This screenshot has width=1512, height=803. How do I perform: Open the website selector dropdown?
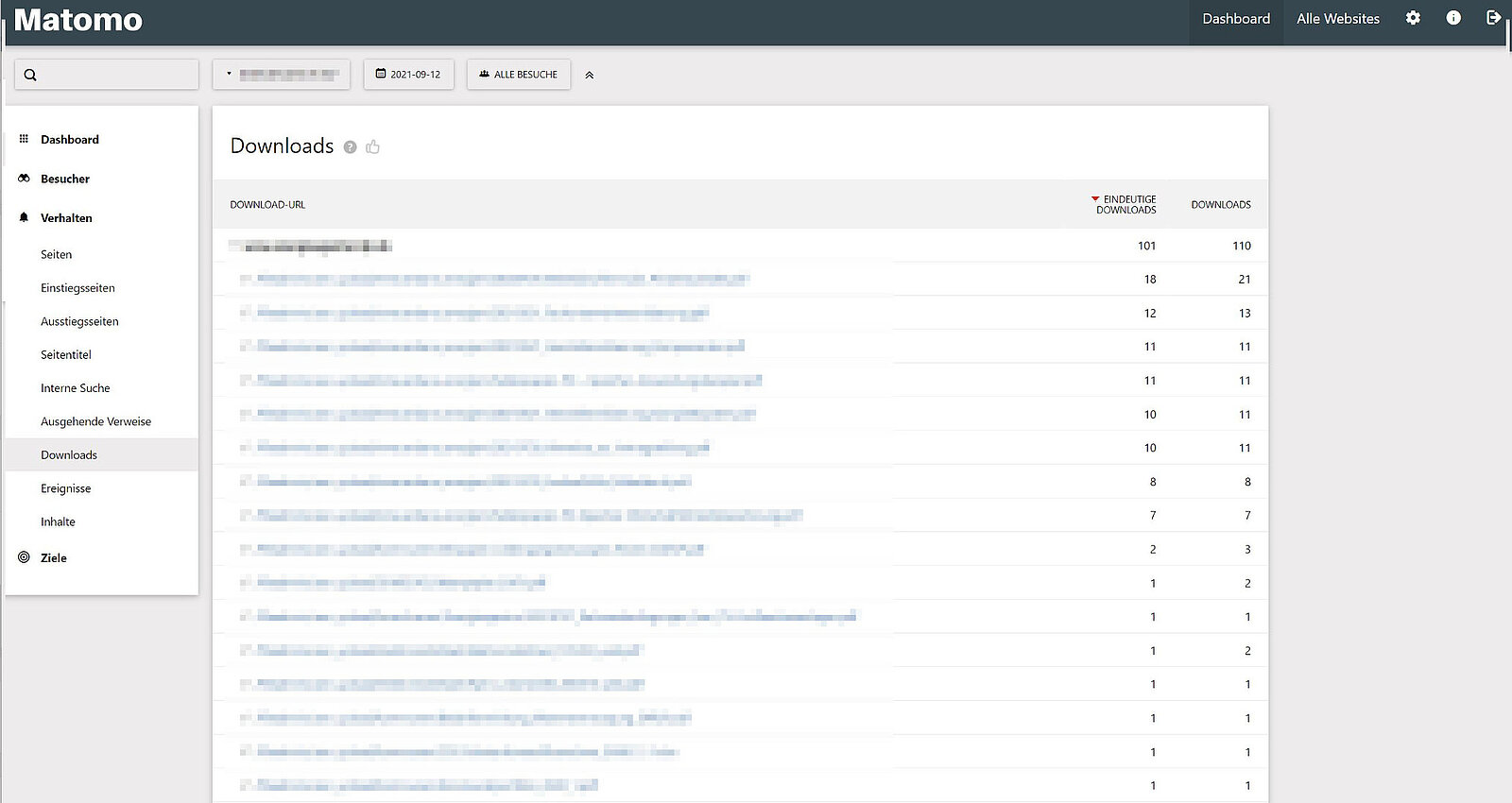tap(282, 74)
